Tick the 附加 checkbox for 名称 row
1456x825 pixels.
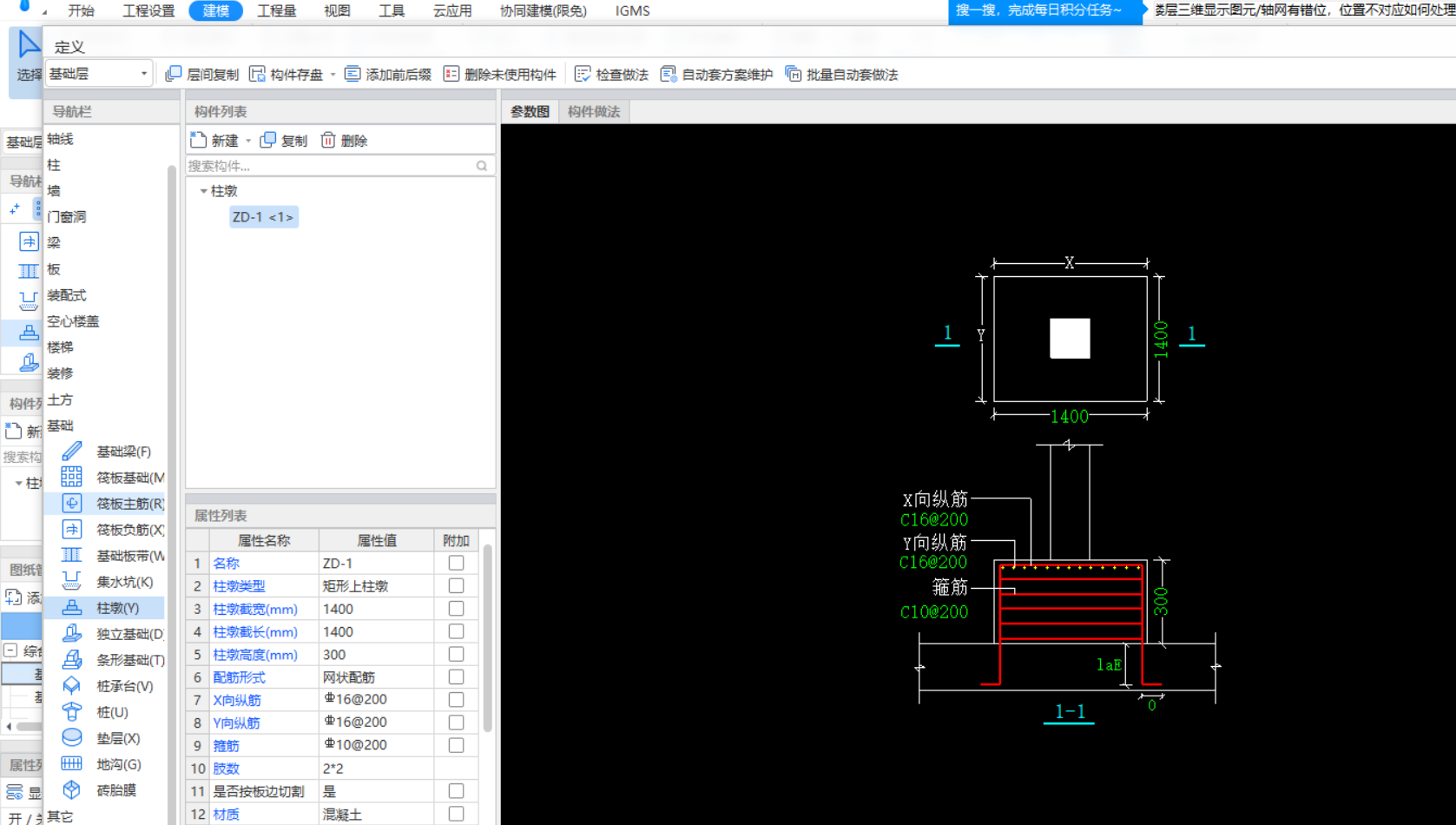tap(456, 563)
